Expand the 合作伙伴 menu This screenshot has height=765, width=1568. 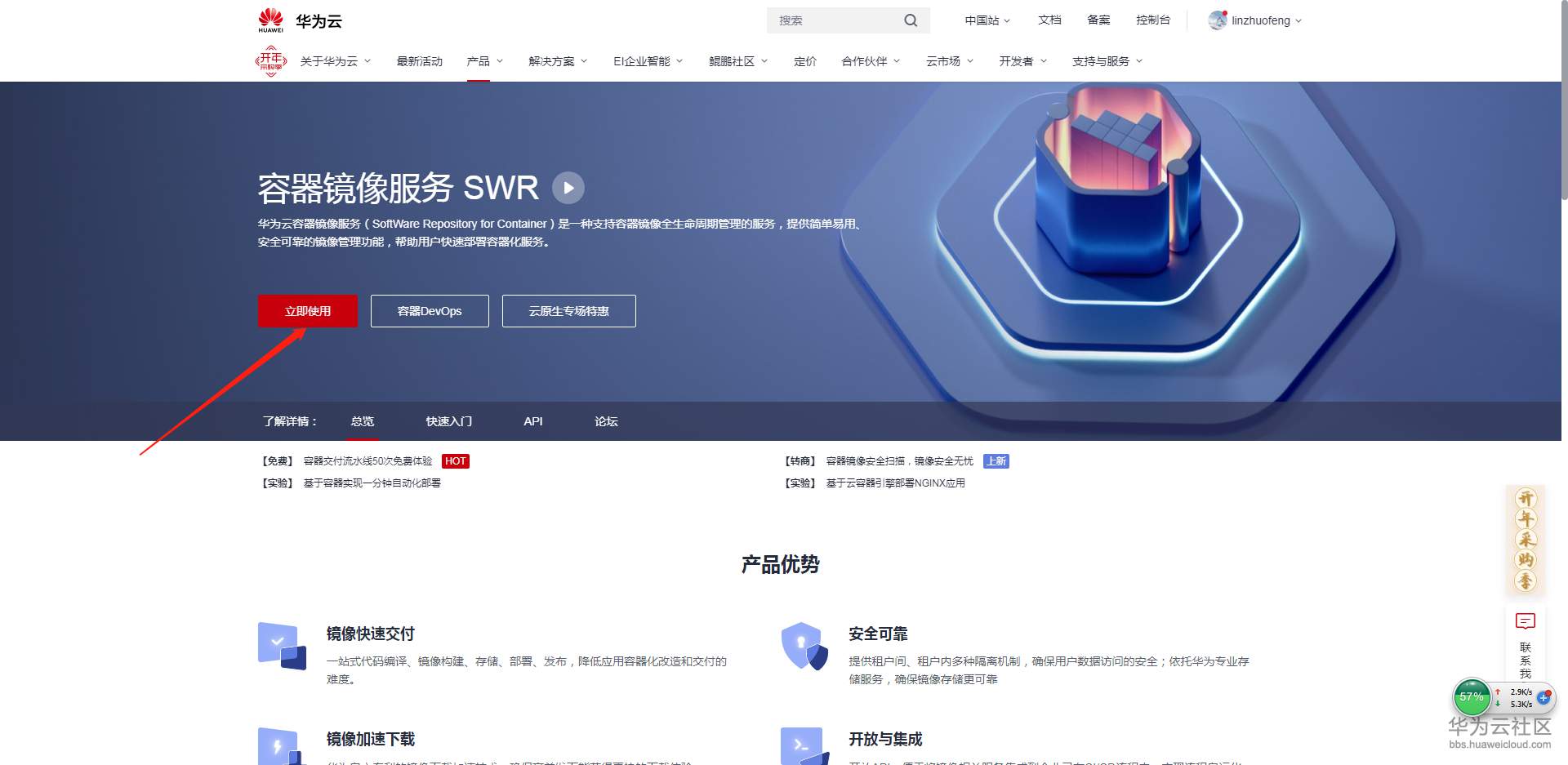871,61
